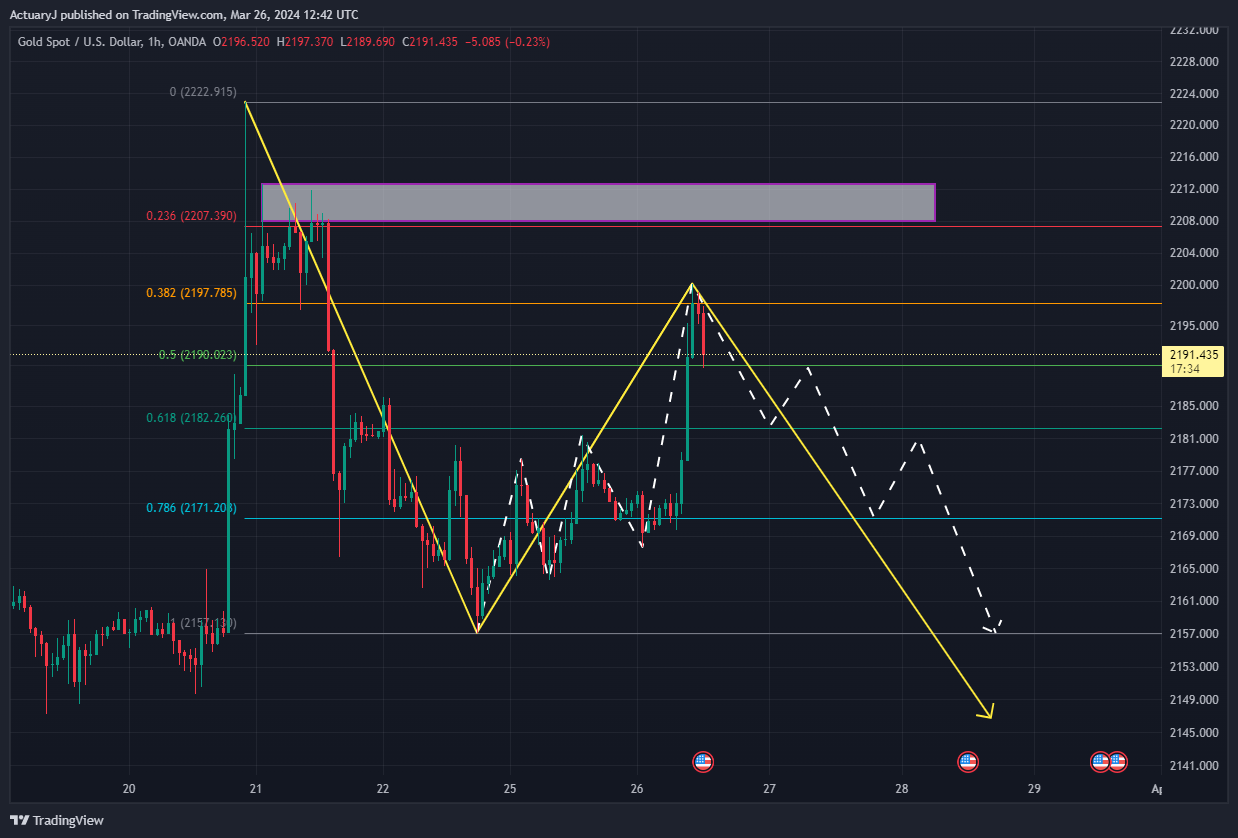
Task: Click the open value O2196.520
Action: pos(243,42)
